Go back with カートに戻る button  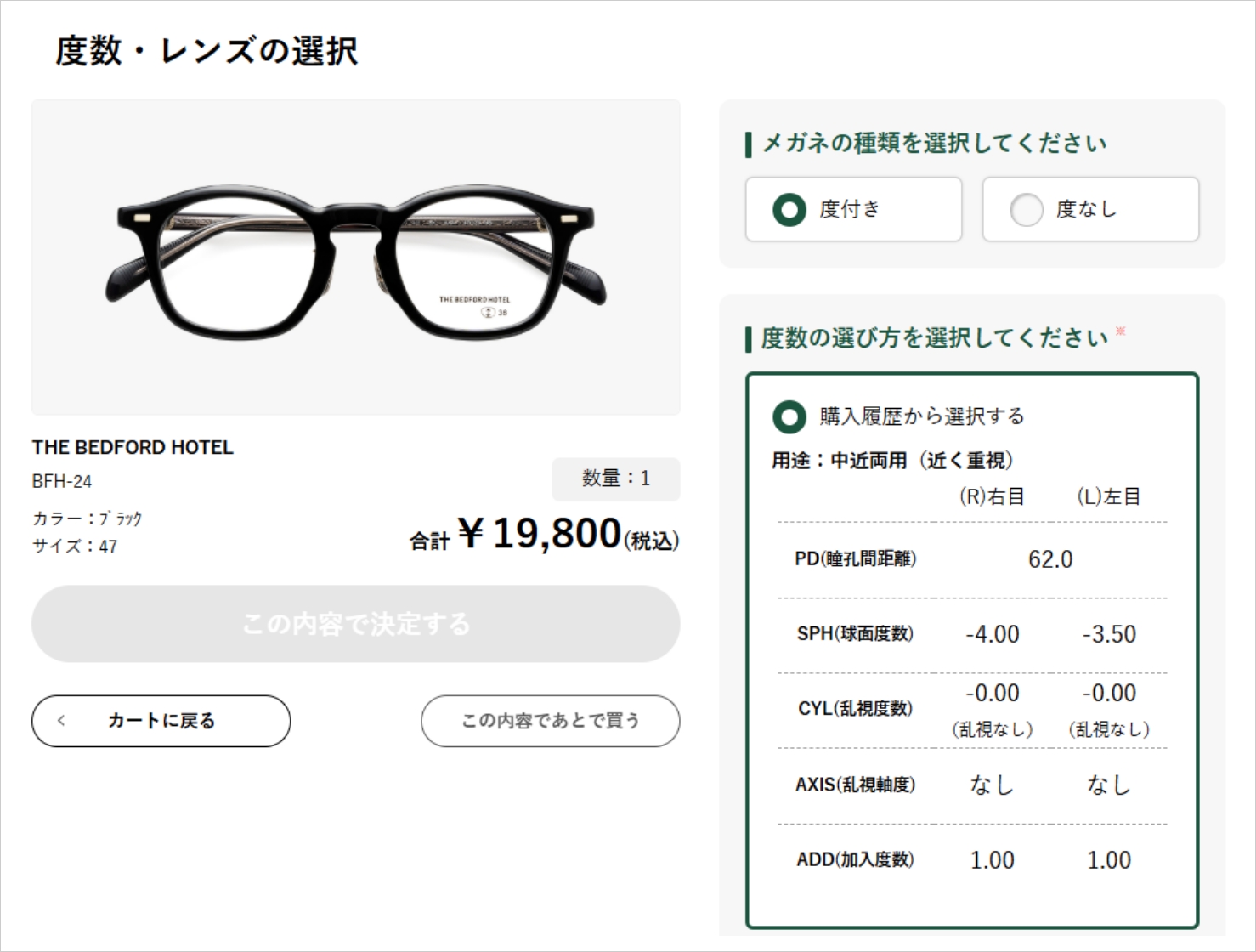click(161, 721)
